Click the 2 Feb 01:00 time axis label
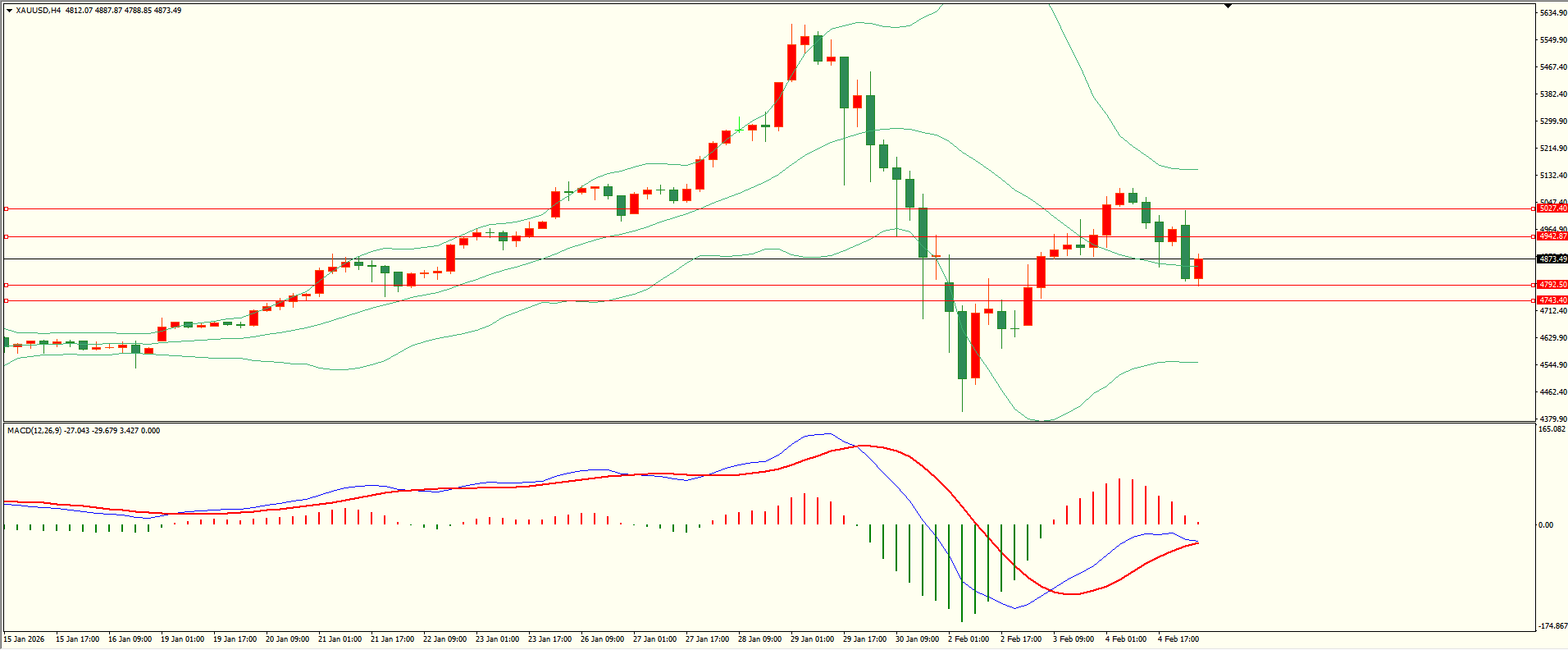The image size is (1568, 650). click(969, 639)
